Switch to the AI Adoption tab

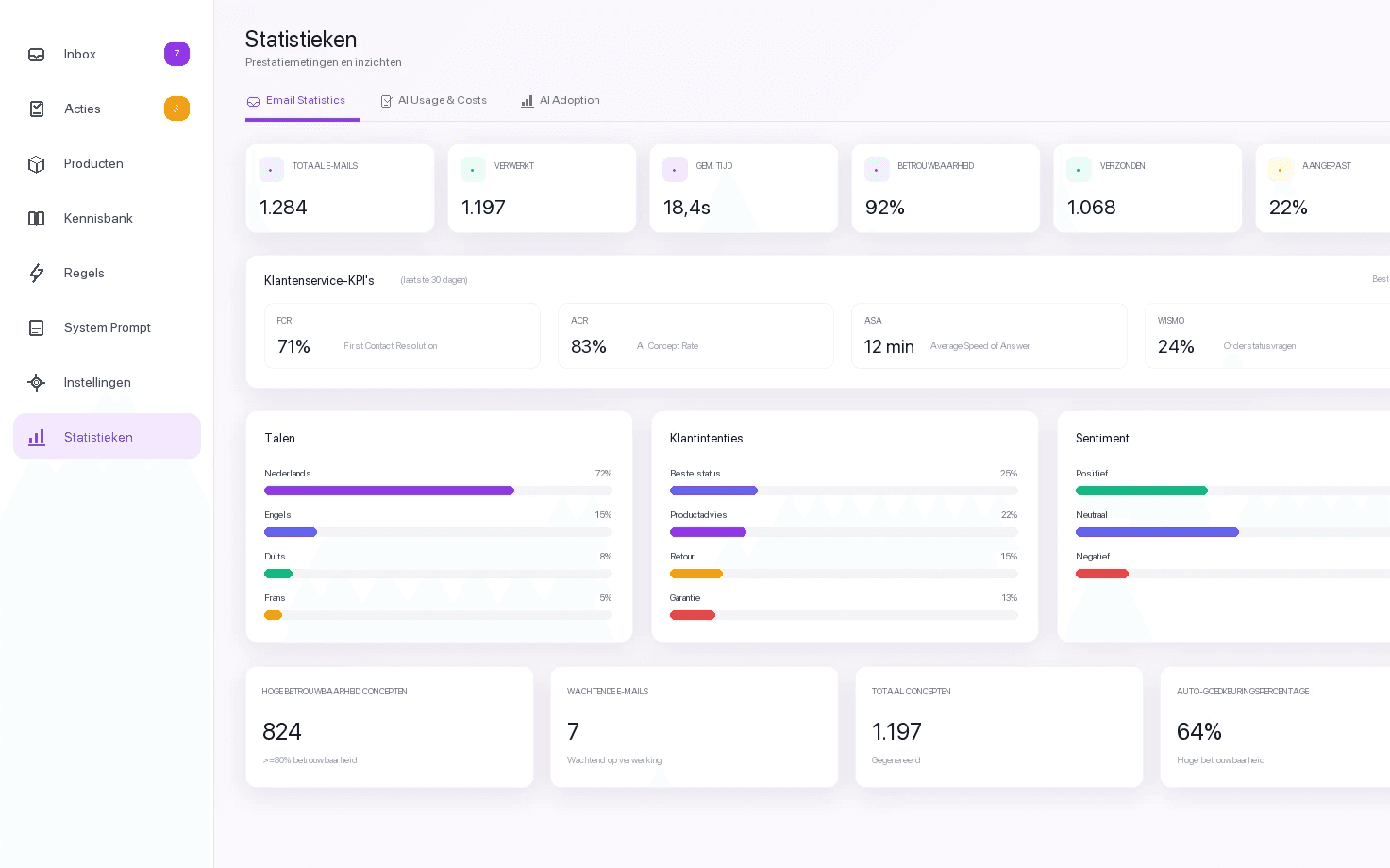pyautogui.click(x=561, y=101)
